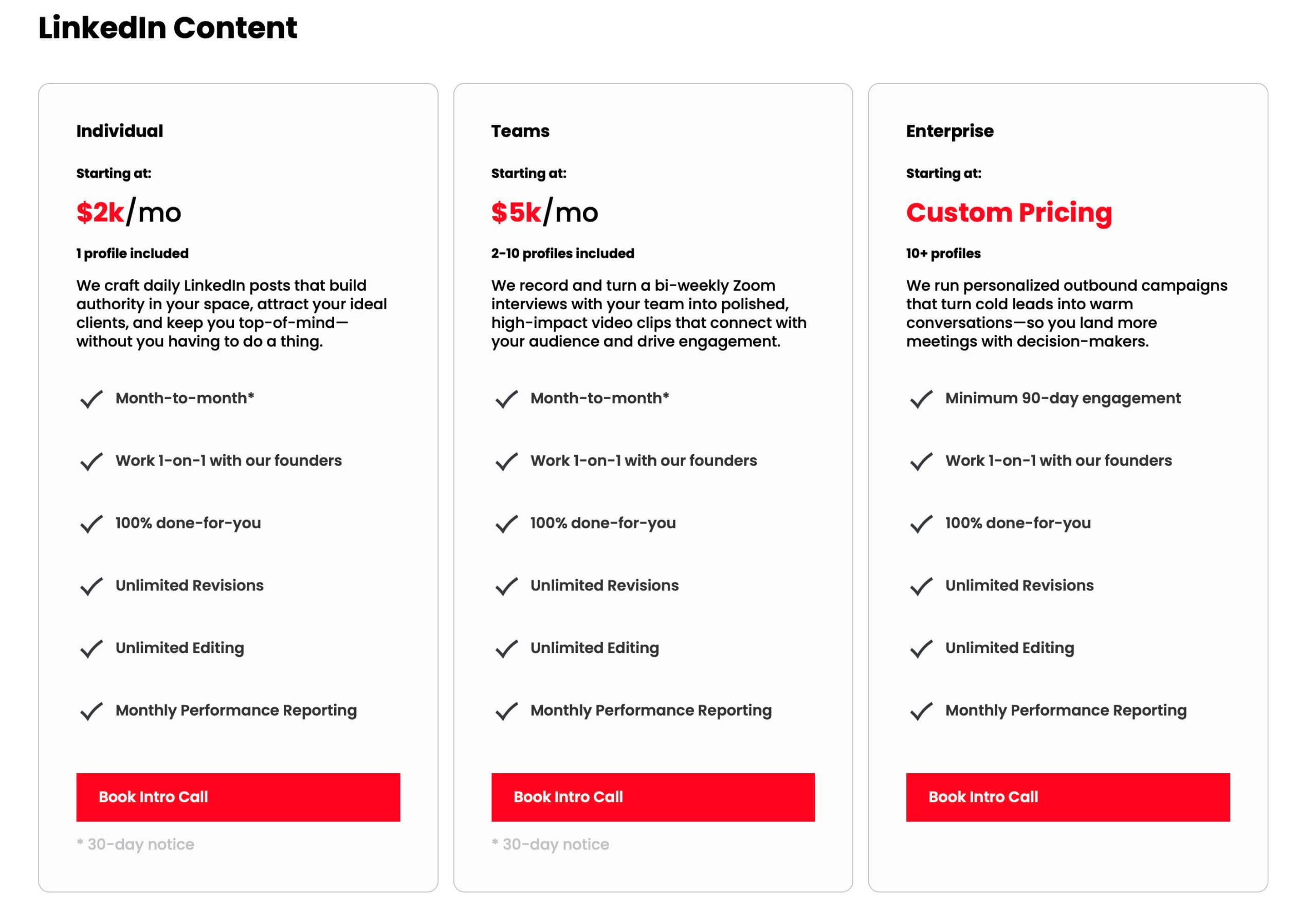Select the $5k/mo price in Teams
This screenshot has width=1316, height=913.
tap(544, 212)
